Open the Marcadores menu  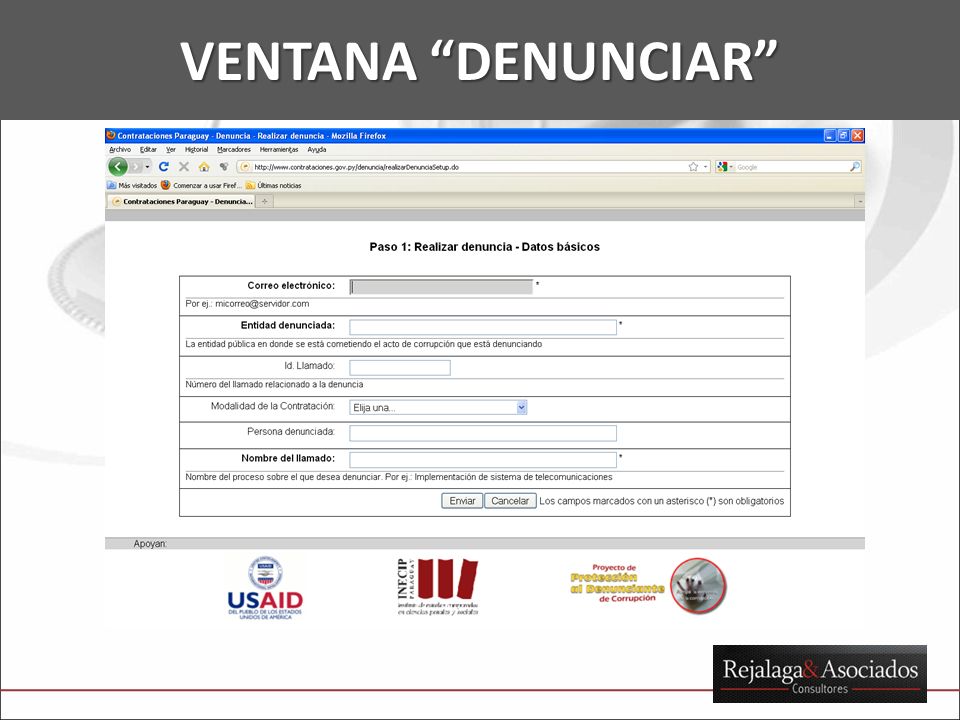tap(234, 149)
